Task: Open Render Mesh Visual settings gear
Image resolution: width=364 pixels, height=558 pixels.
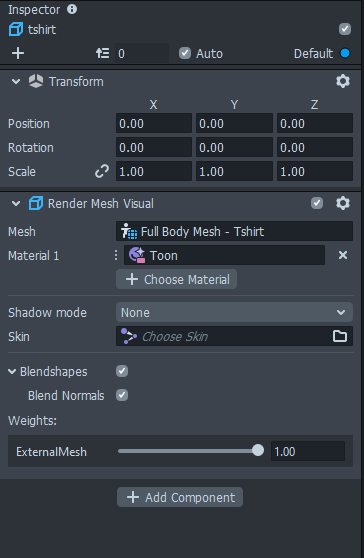Action: (343, 203)
